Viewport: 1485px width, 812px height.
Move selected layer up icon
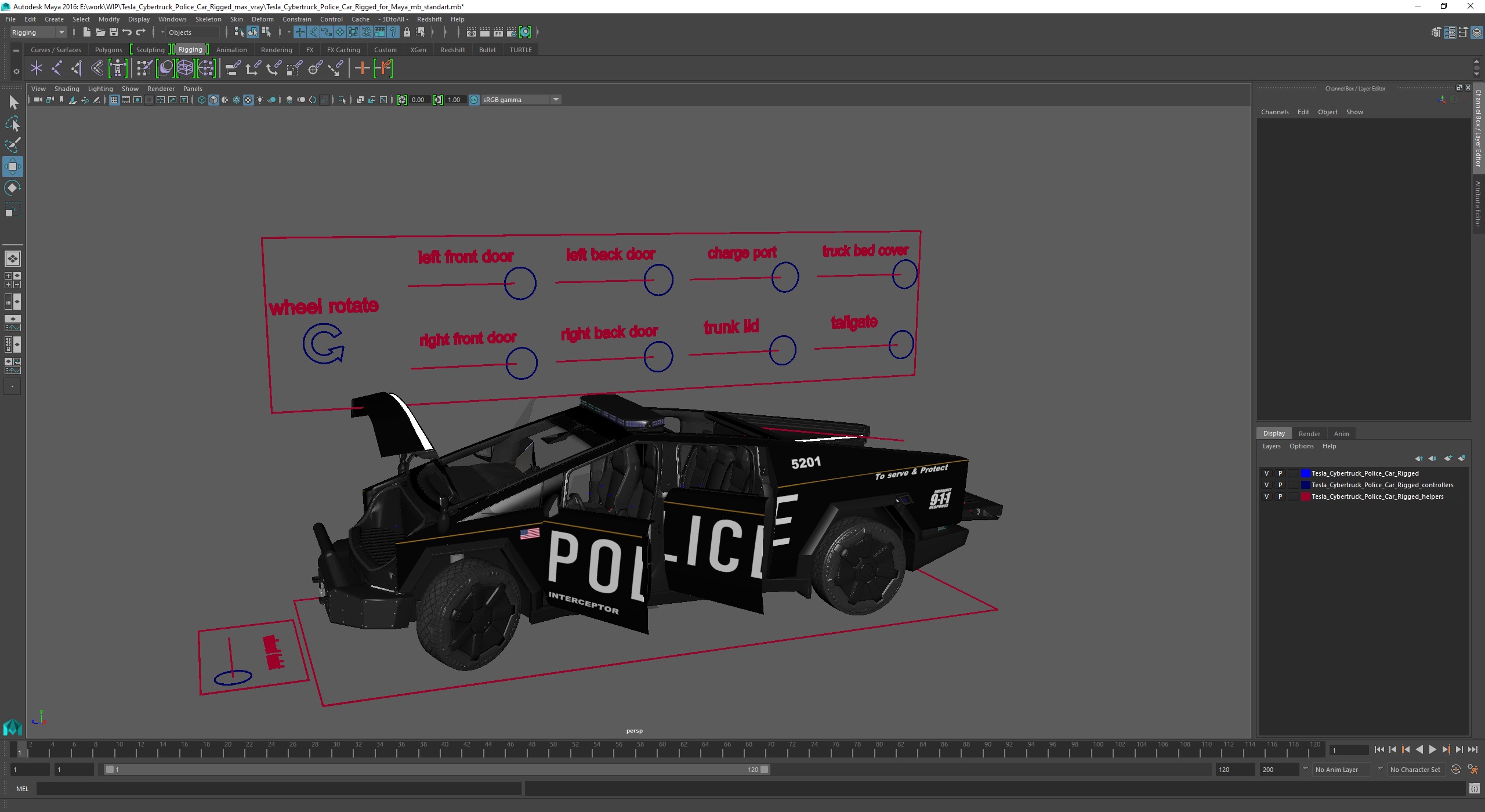point(1419,458)
